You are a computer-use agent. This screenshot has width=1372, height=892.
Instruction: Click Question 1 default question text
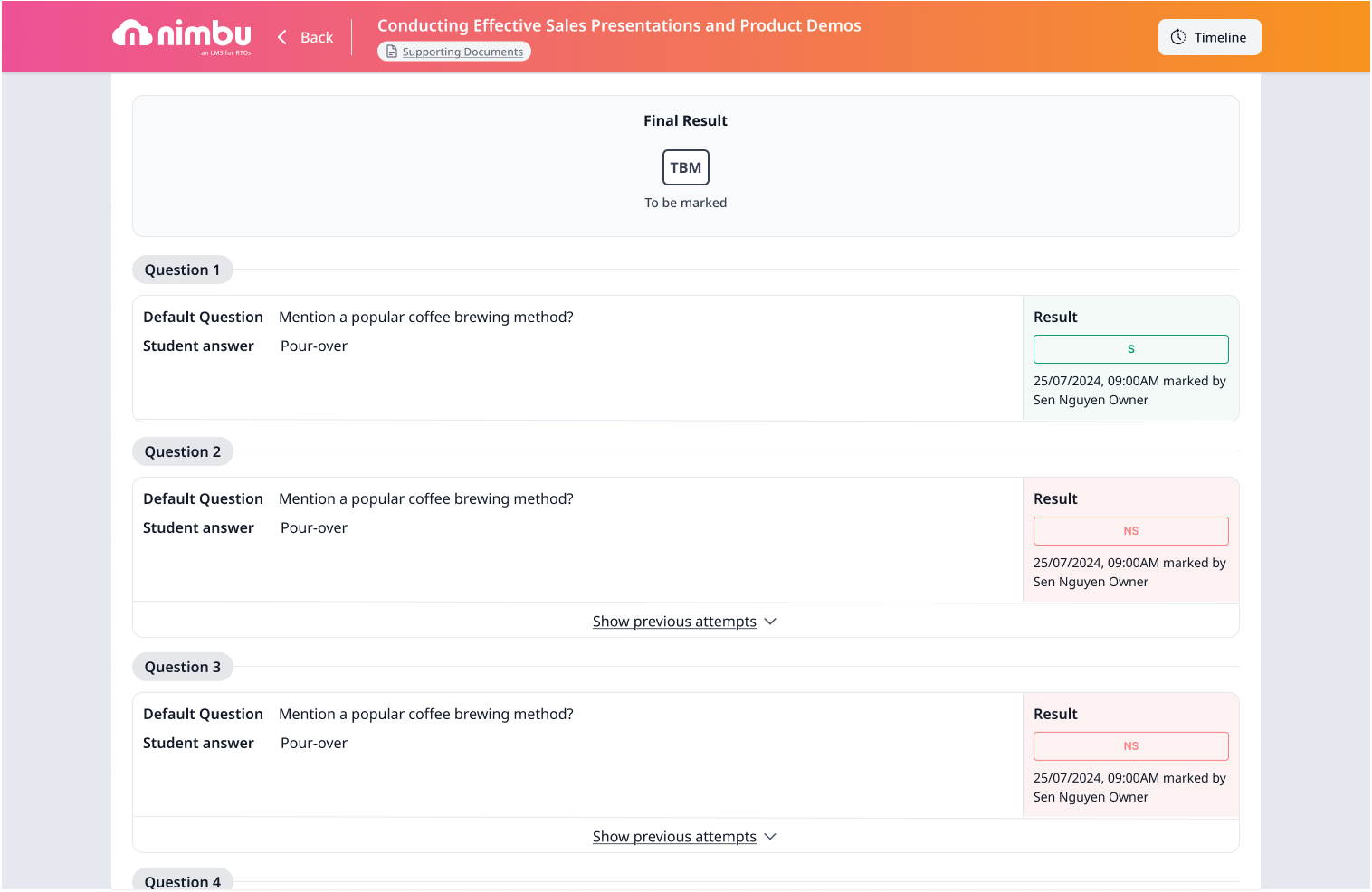(426, 317)
